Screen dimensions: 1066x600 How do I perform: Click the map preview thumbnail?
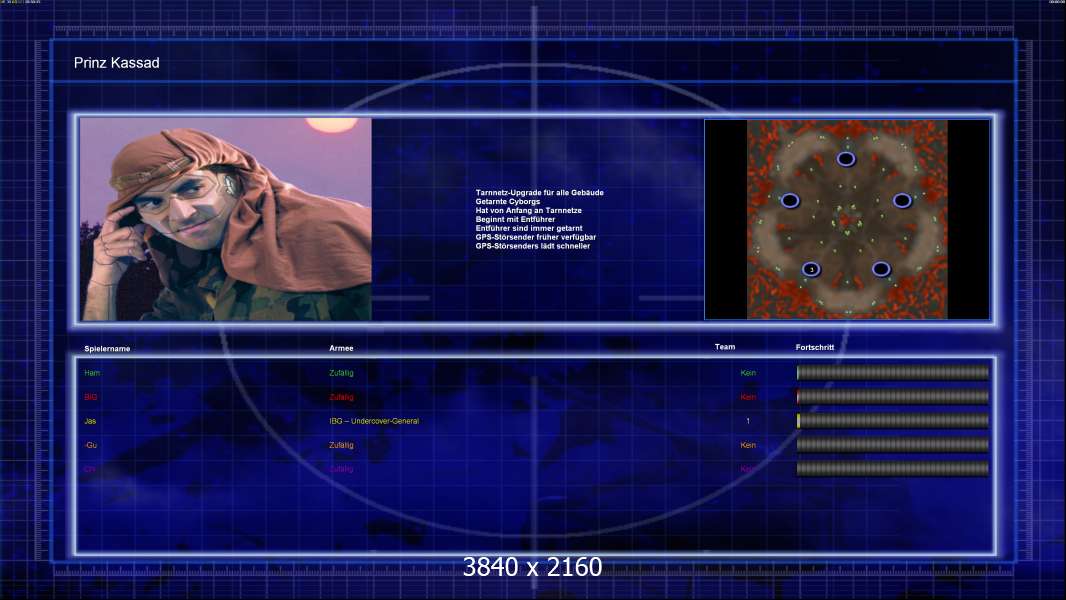pos(847,219)
